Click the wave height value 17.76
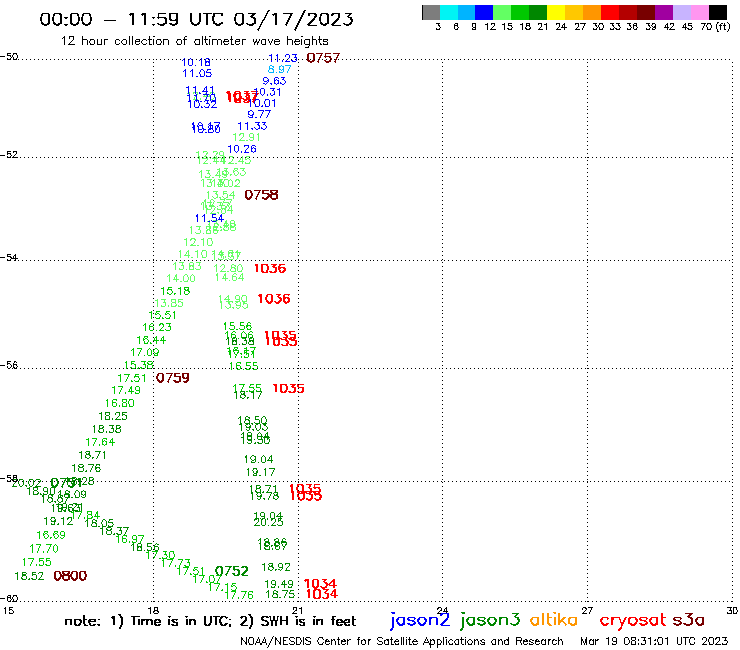Viewport: 740px width, 650px height. click(239, 595)
